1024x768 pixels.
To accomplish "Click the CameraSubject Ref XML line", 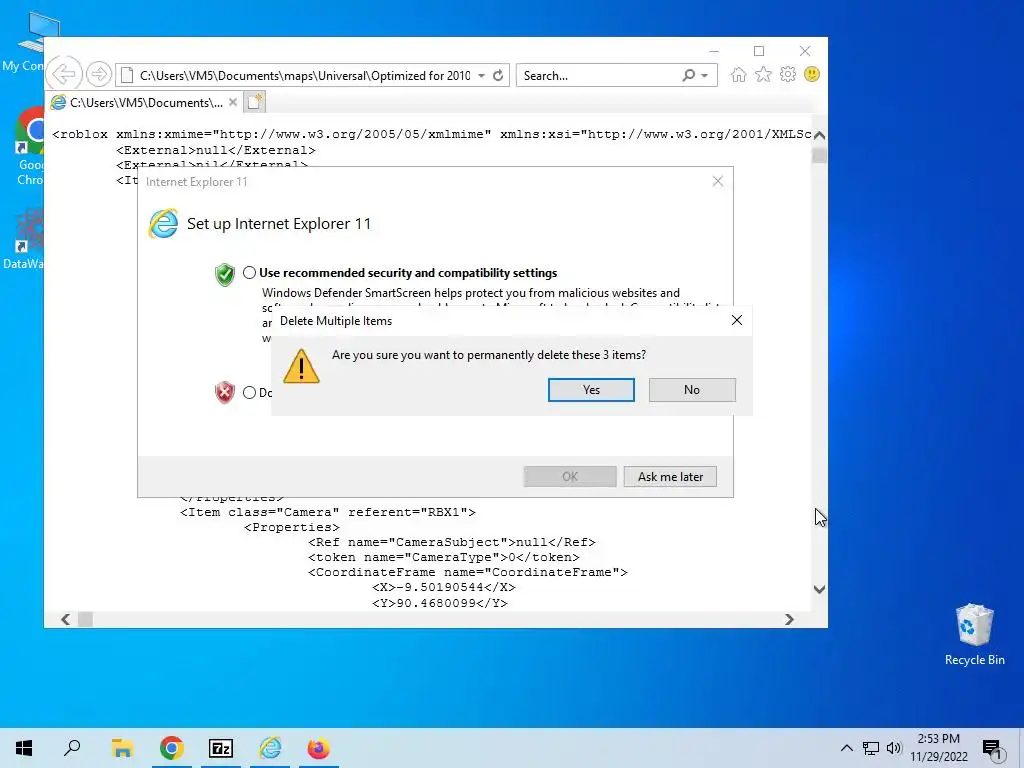I will pyautogui.click(x=452, y=542).
